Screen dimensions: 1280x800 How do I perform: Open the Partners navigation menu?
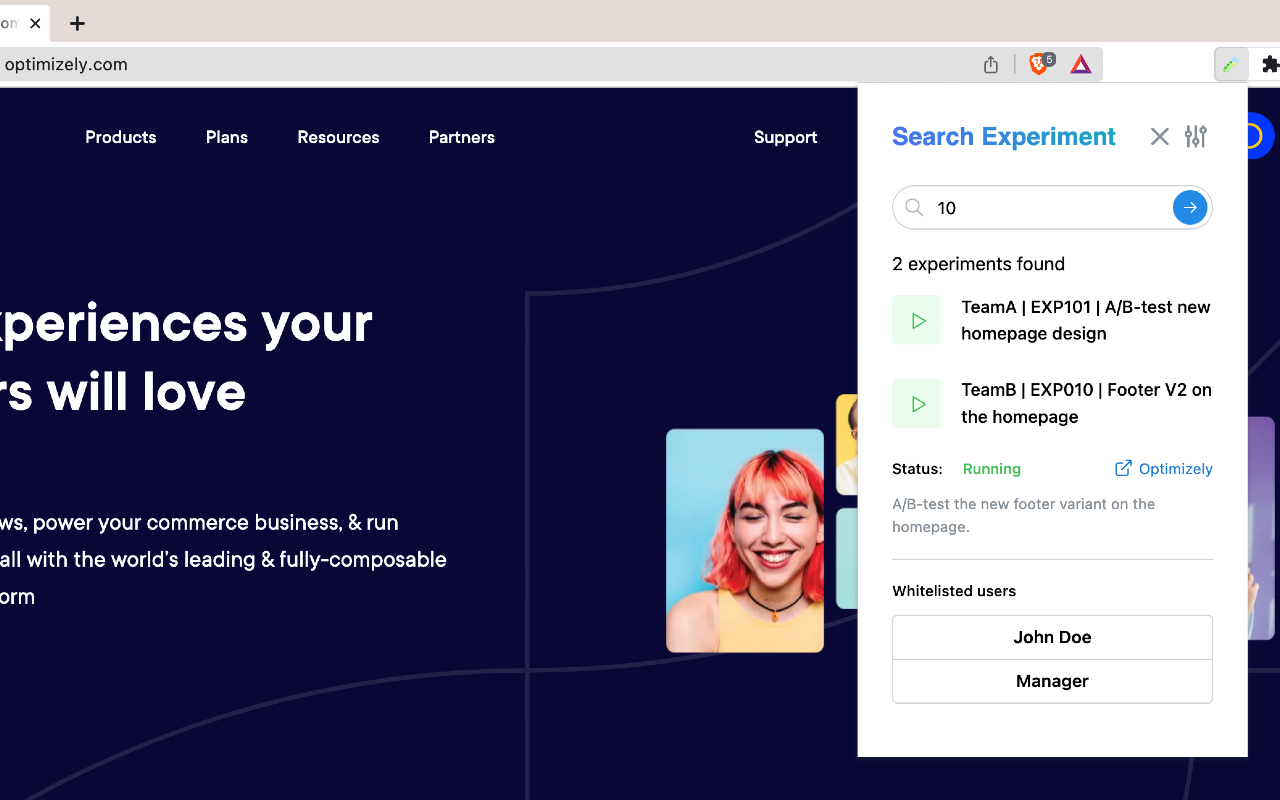pyautogui.click(x=461, y=137)
